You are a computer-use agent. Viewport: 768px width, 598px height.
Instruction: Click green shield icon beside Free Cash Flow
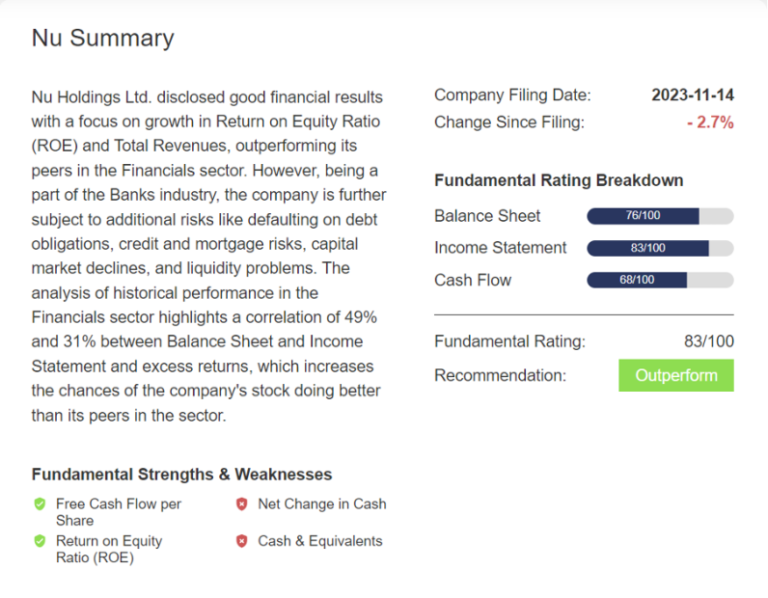tap(40, 505)
